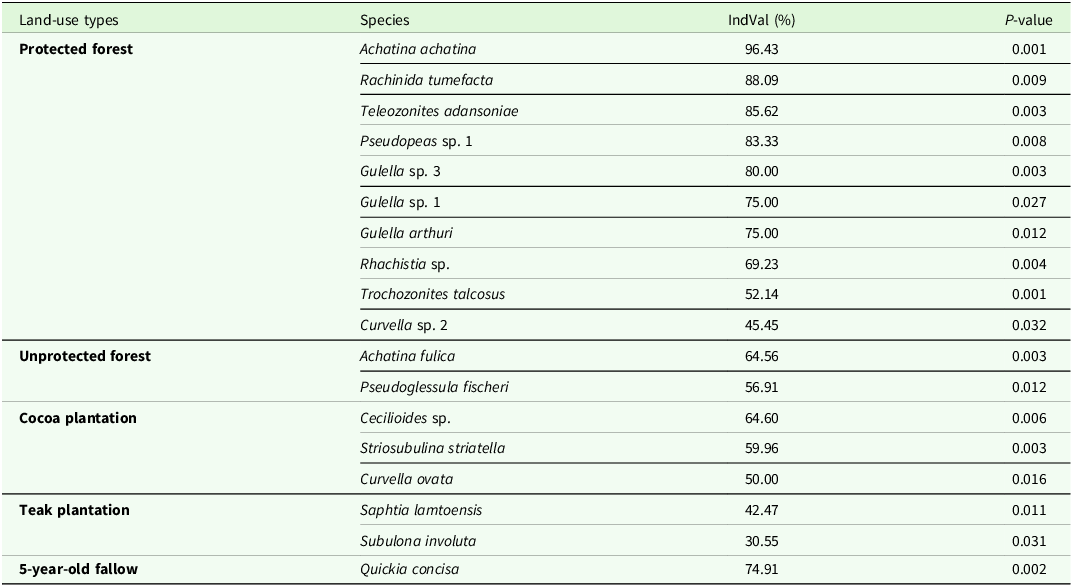Select the IndVal (%) column header
The image size is (1072, 586).
click(761, 20)
